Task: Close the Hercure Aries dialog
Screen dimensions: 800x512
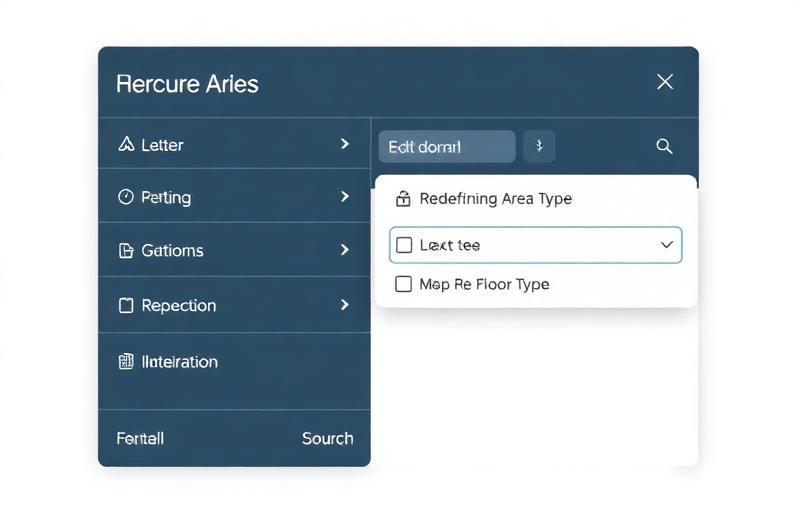Action: coord(665,82)
